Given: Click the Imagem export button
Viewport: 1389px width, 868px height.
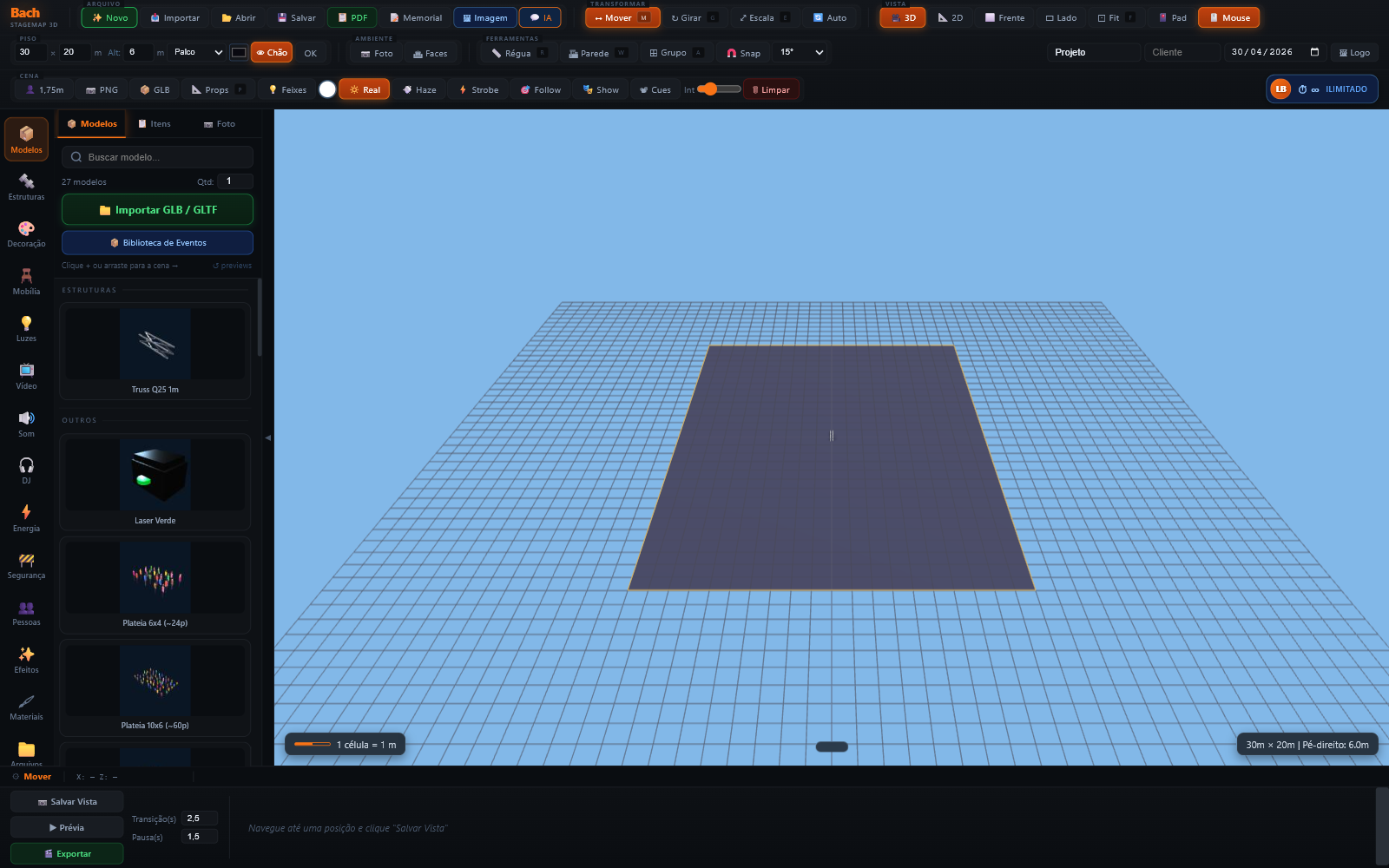Looking at the screenshot, I should pyautogui.click(x=485, y=17).
